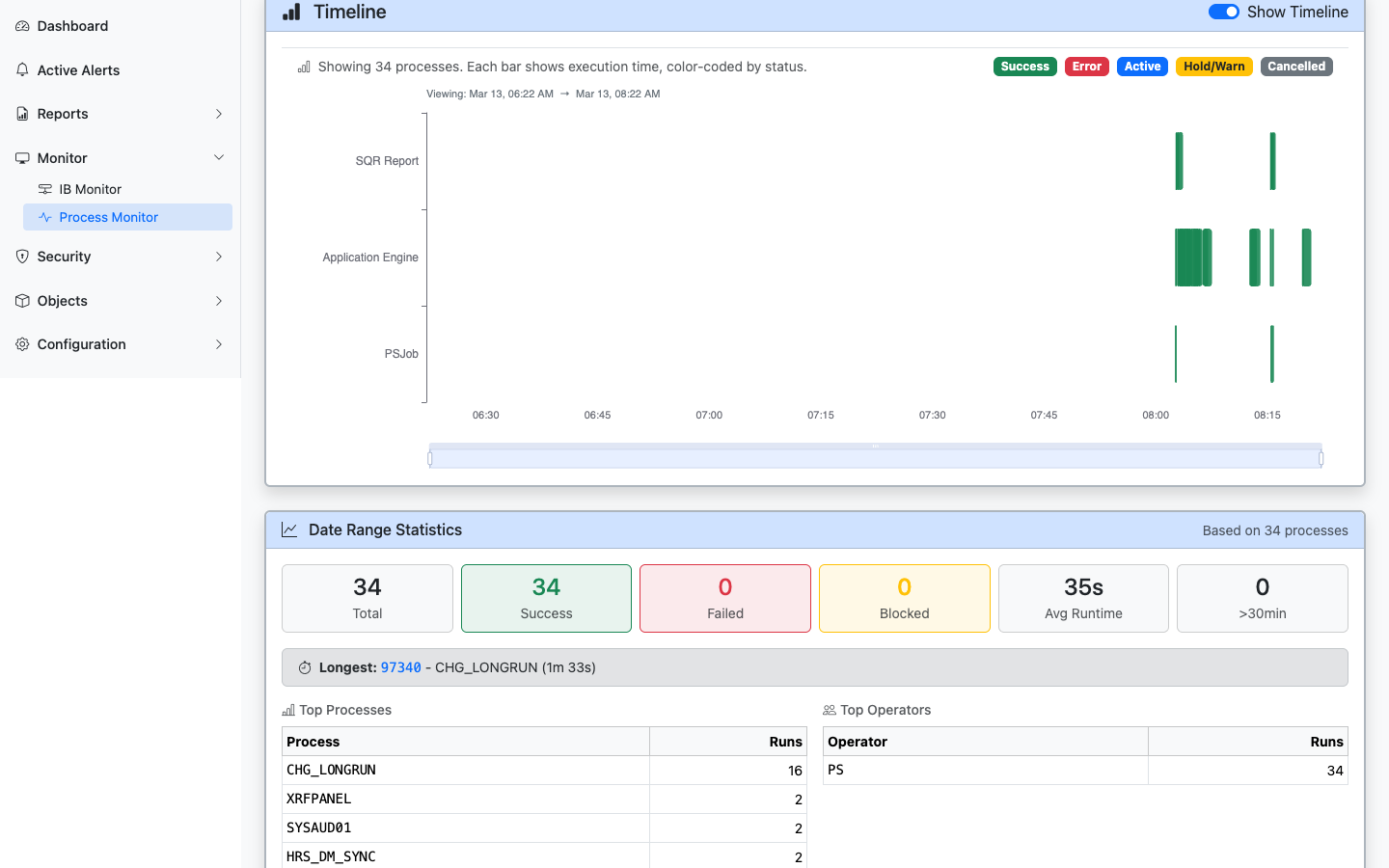
Task: Click the small chart icon before Showing 34 processes
Action: pyautogui.click(x=304, y=67)
